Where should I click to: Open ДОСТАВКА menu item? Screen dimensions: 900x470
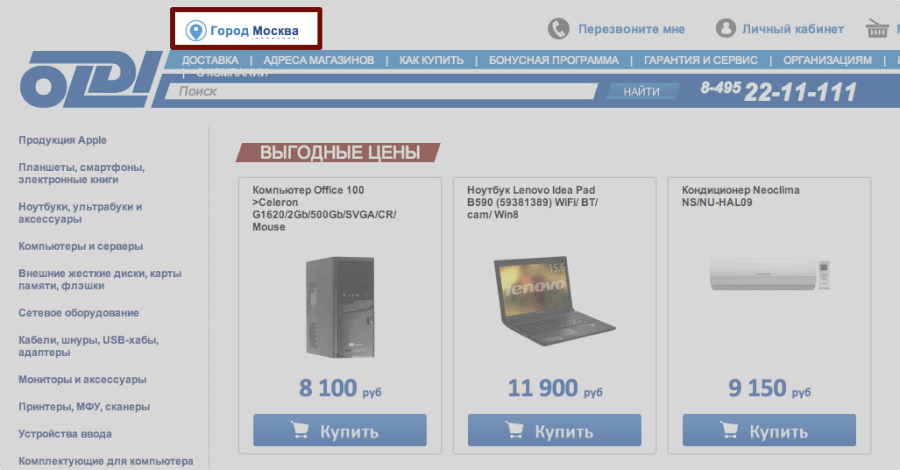[x=210, y=60]
